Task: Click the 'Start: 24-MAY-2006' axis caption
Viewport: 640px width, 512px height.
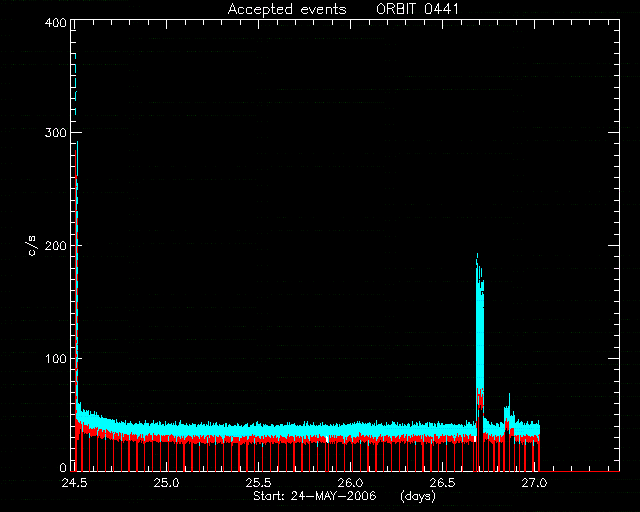Action: [x=315, y=496]
